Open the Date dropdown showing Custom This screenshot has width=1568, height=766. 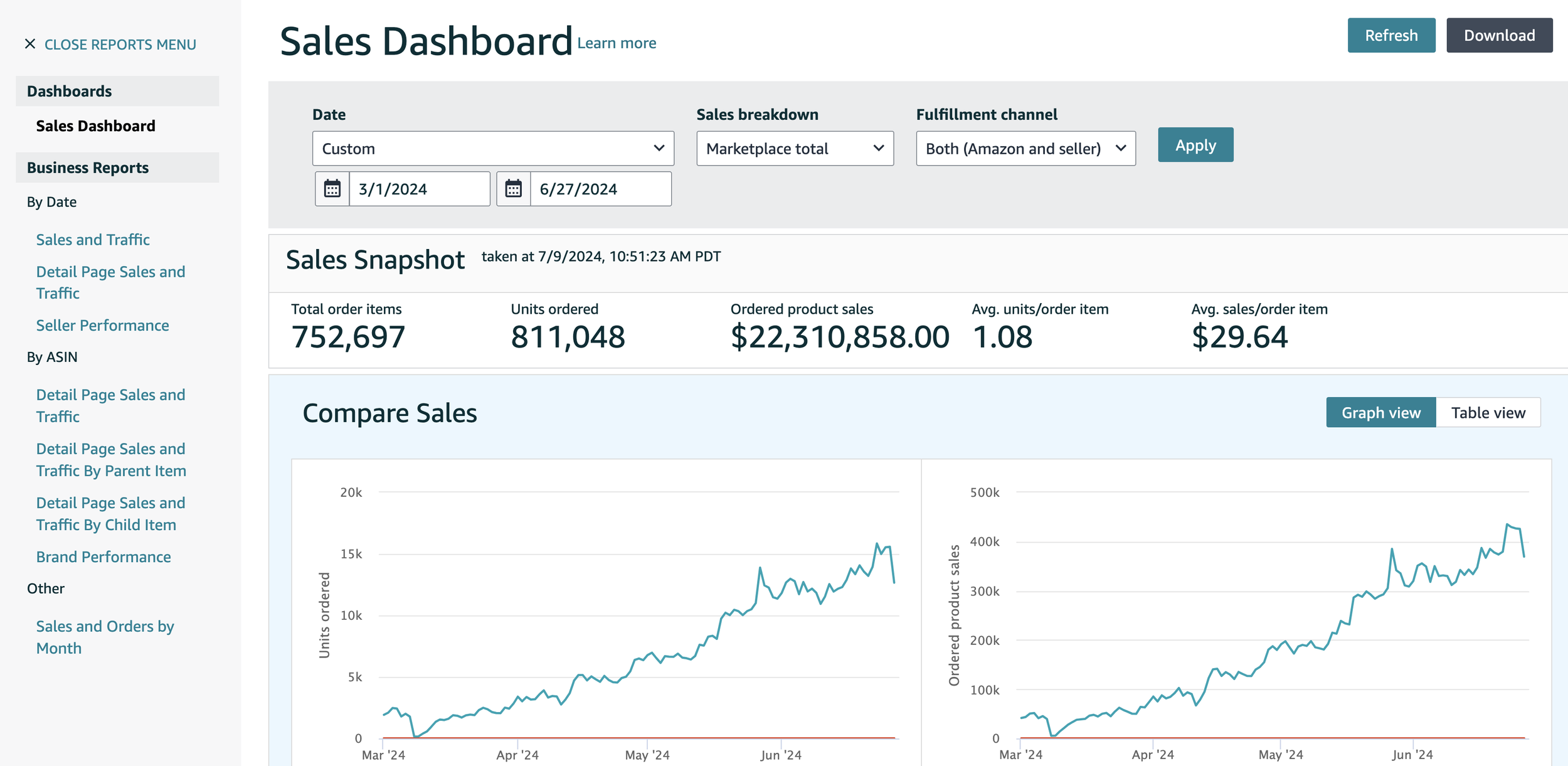pyautogui.click(x=493, y=148)
